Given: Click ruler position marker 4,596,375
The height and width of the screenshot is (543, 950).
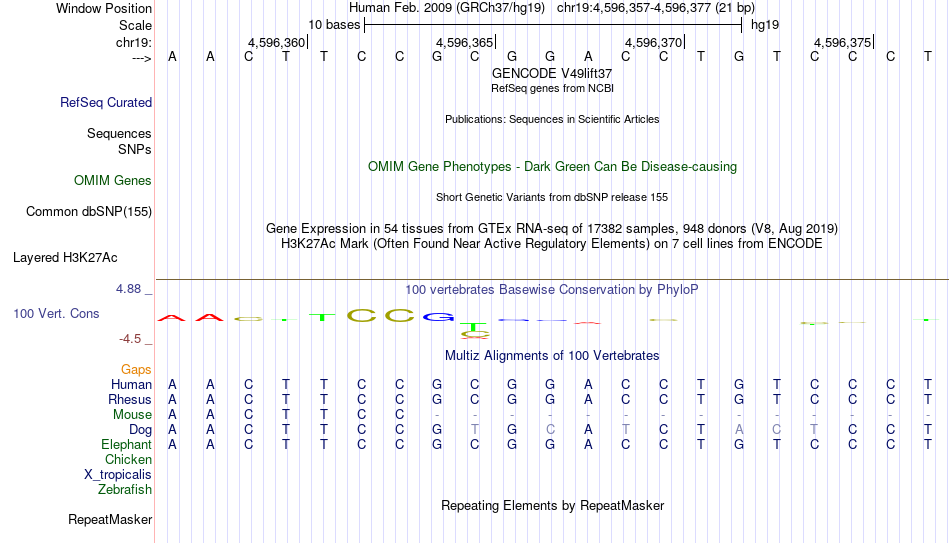Looking at the screenshot, I should click(845, 42).
